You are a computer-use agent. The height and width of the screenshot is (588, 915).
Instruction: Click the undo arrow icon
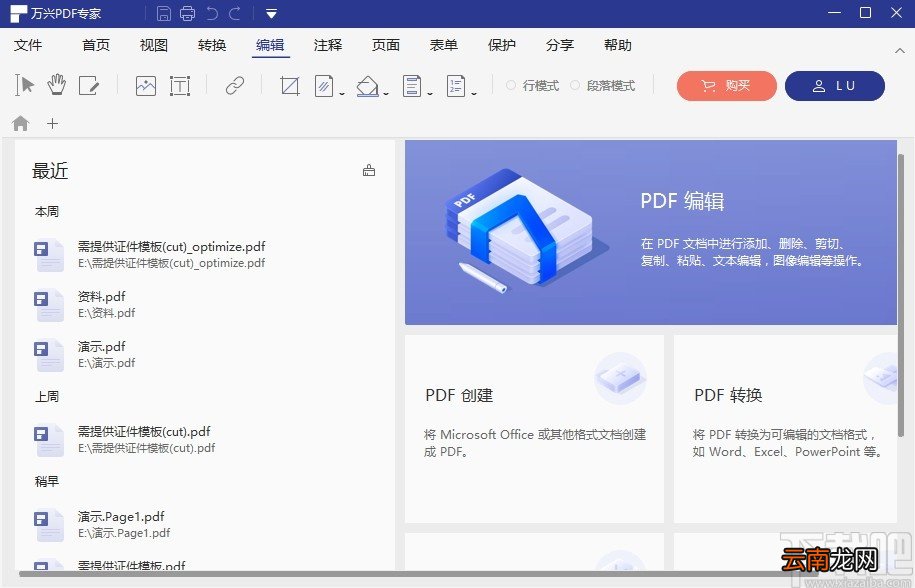212,13
